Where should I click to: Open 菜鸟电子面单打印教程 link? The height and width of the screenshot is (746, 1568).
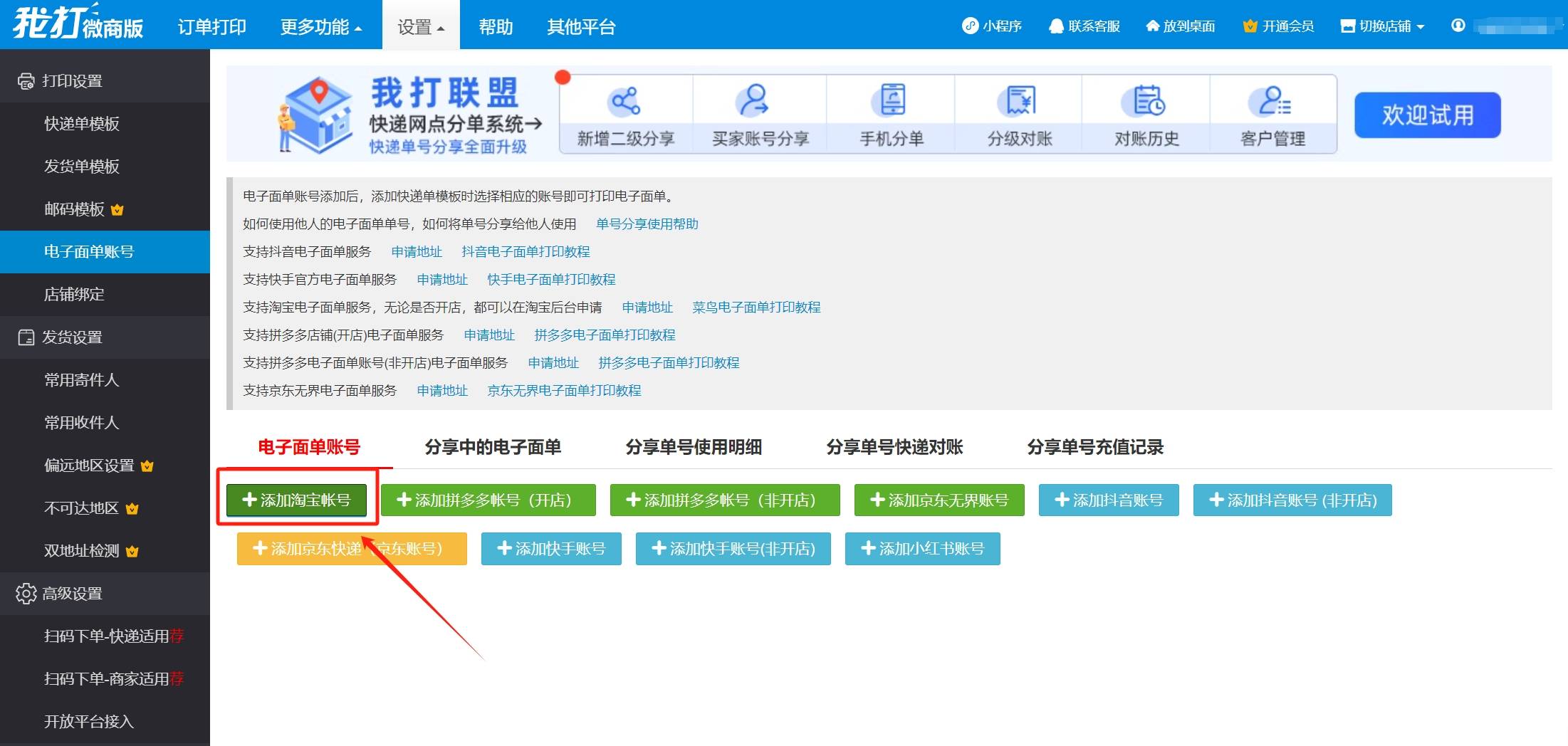tap(756, 308)
